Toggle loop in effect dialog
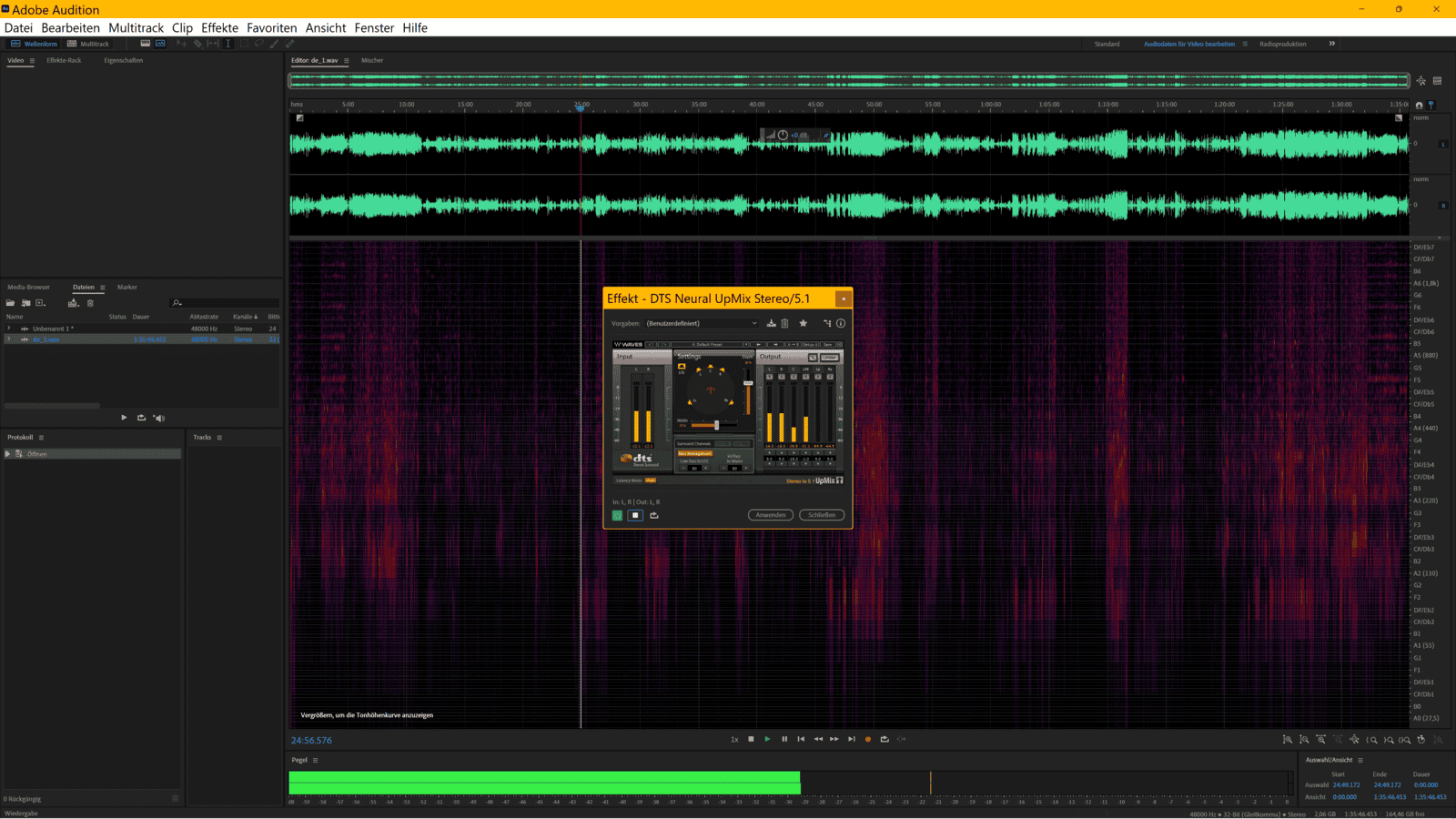Screen dimensions: 1456x819 (653, 515)
